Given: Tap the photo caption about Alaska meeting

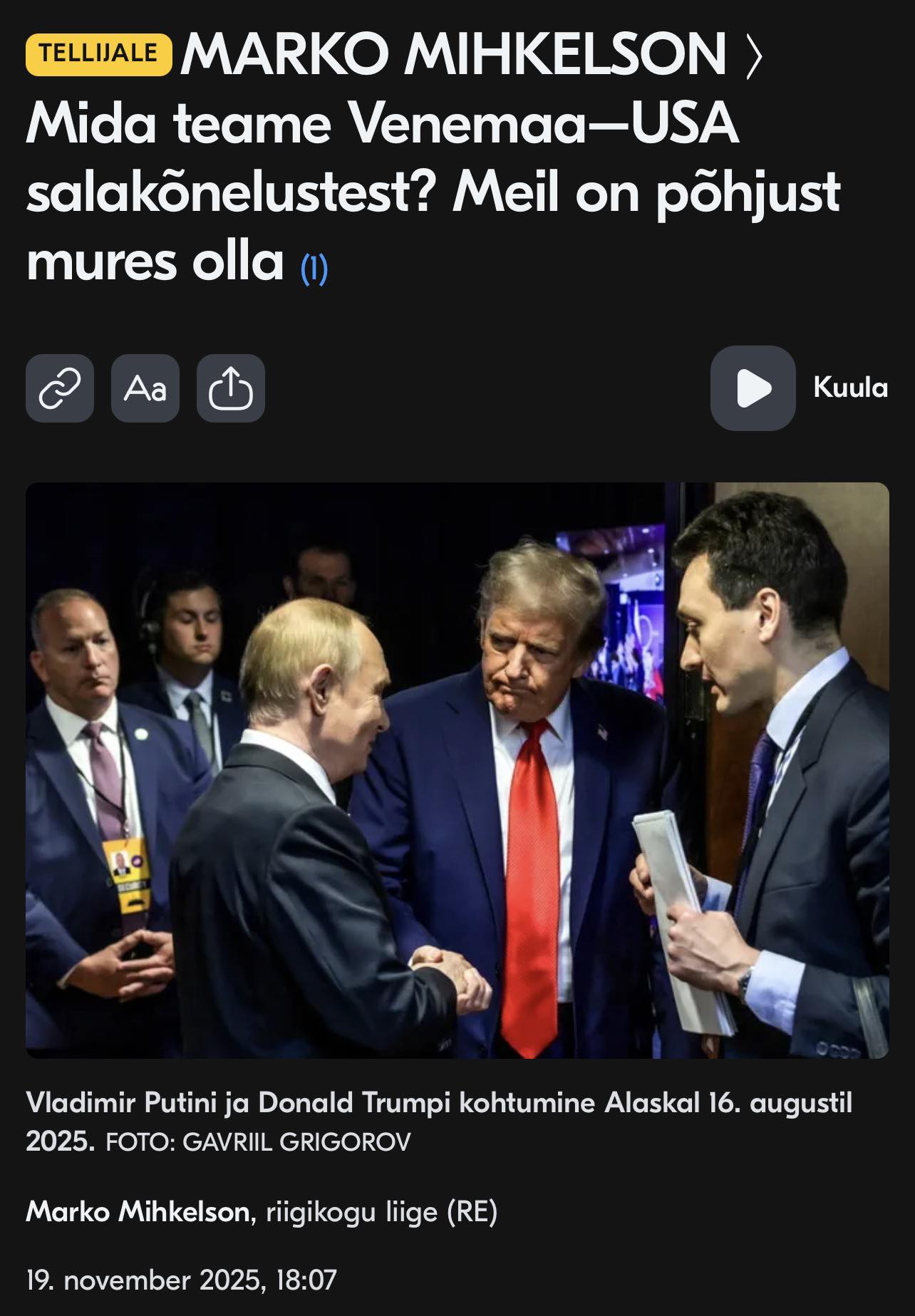Looking at the screenshot, I should click(x=439, y=1121).
